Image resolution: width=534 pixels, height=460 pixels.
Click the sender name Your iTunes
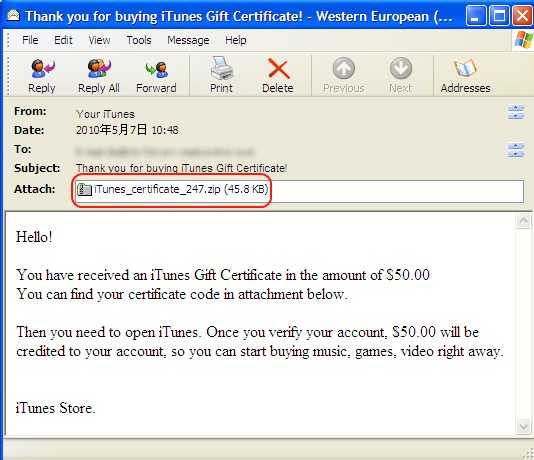point(105,114)
